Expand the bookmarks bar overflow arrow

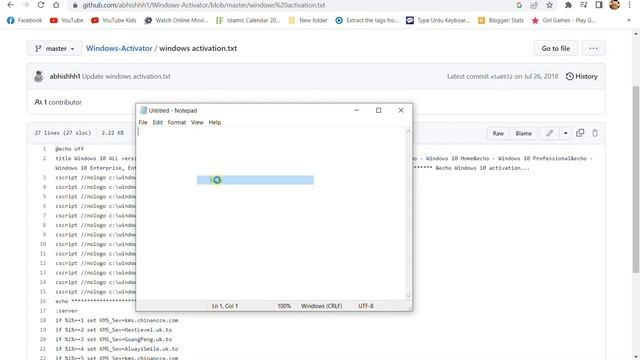629,20
